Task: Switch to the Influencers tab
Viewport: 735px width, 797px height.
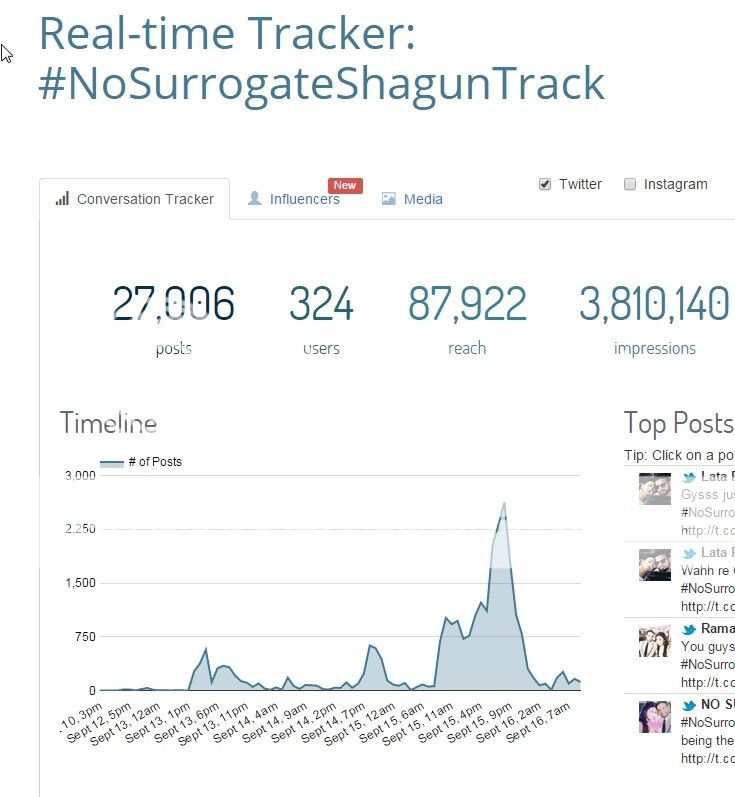Action: click(304, 199)
